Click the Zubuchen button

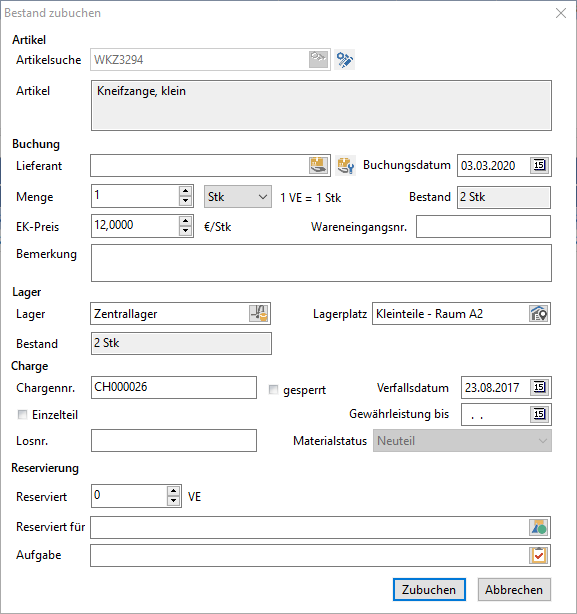pyautogui.click(x=429, y=589)
